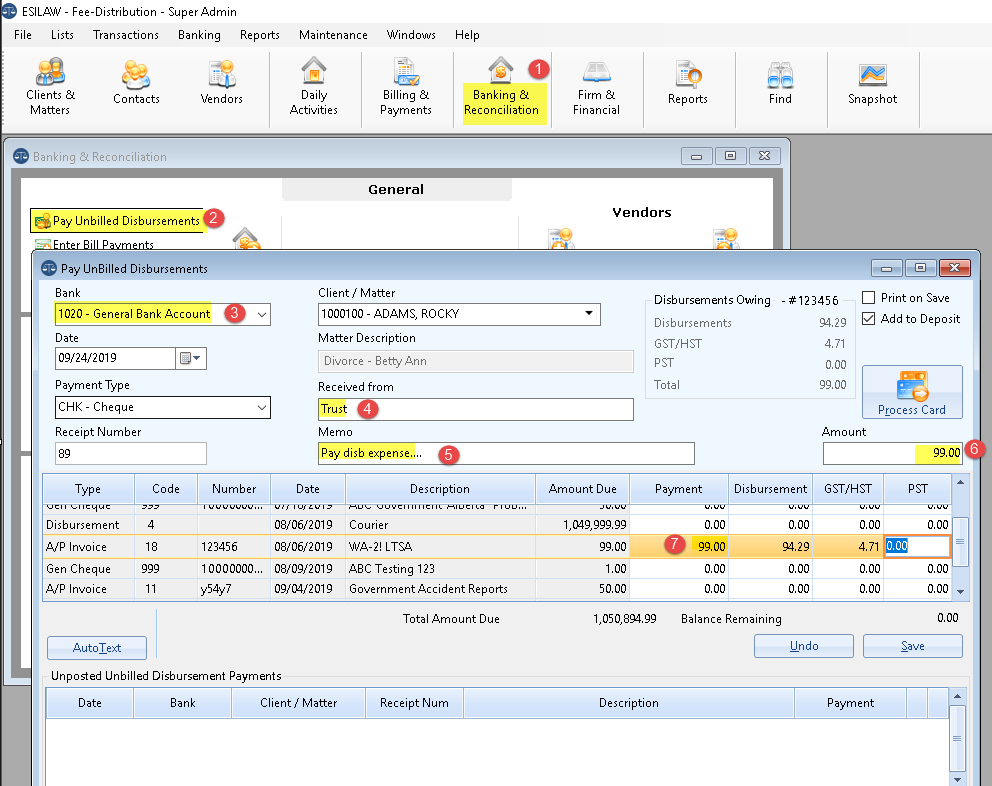Maximize the Pay UnBilled Disbursements window
Image resolution: width=992 pixels, height=786 pixels.
(x=921, y=268)
